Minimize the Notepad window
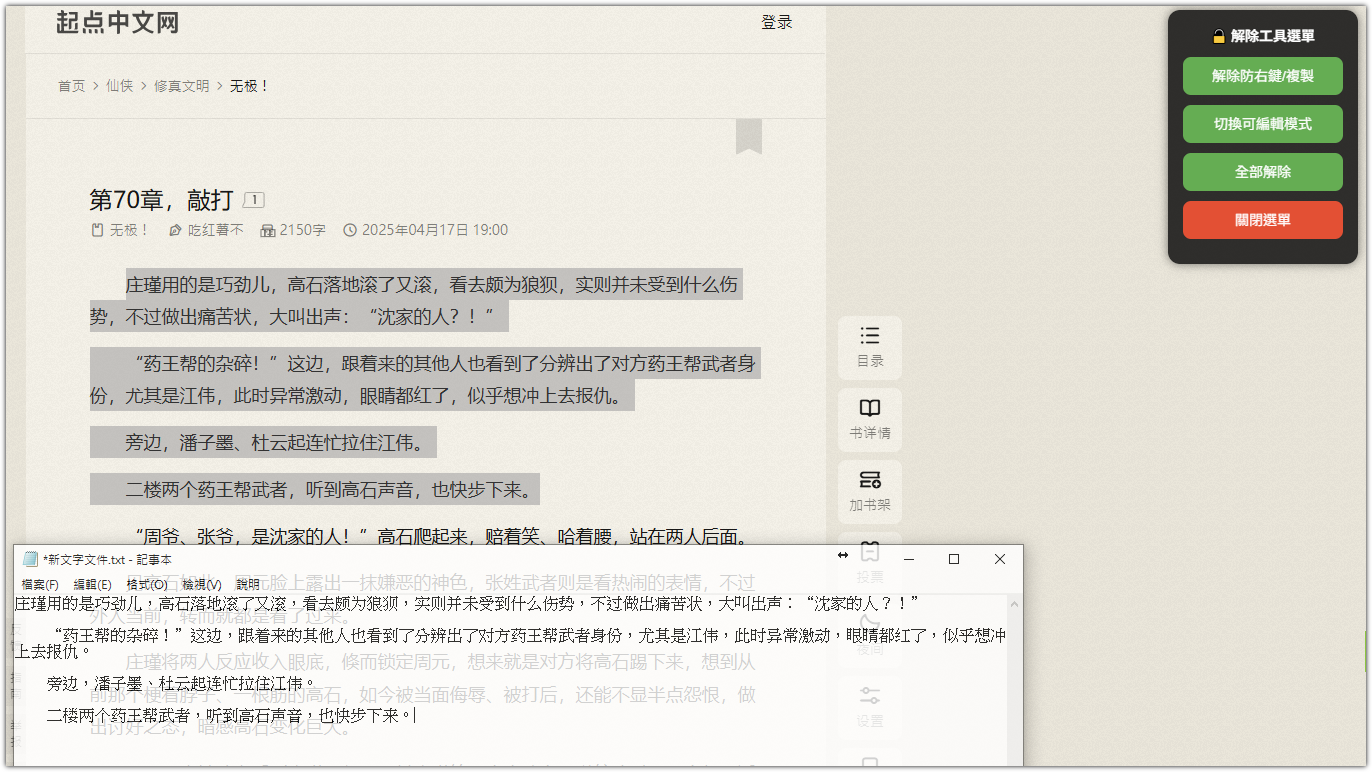The height and width of the screenshot is (772, 1372). (x=908, y=559)
